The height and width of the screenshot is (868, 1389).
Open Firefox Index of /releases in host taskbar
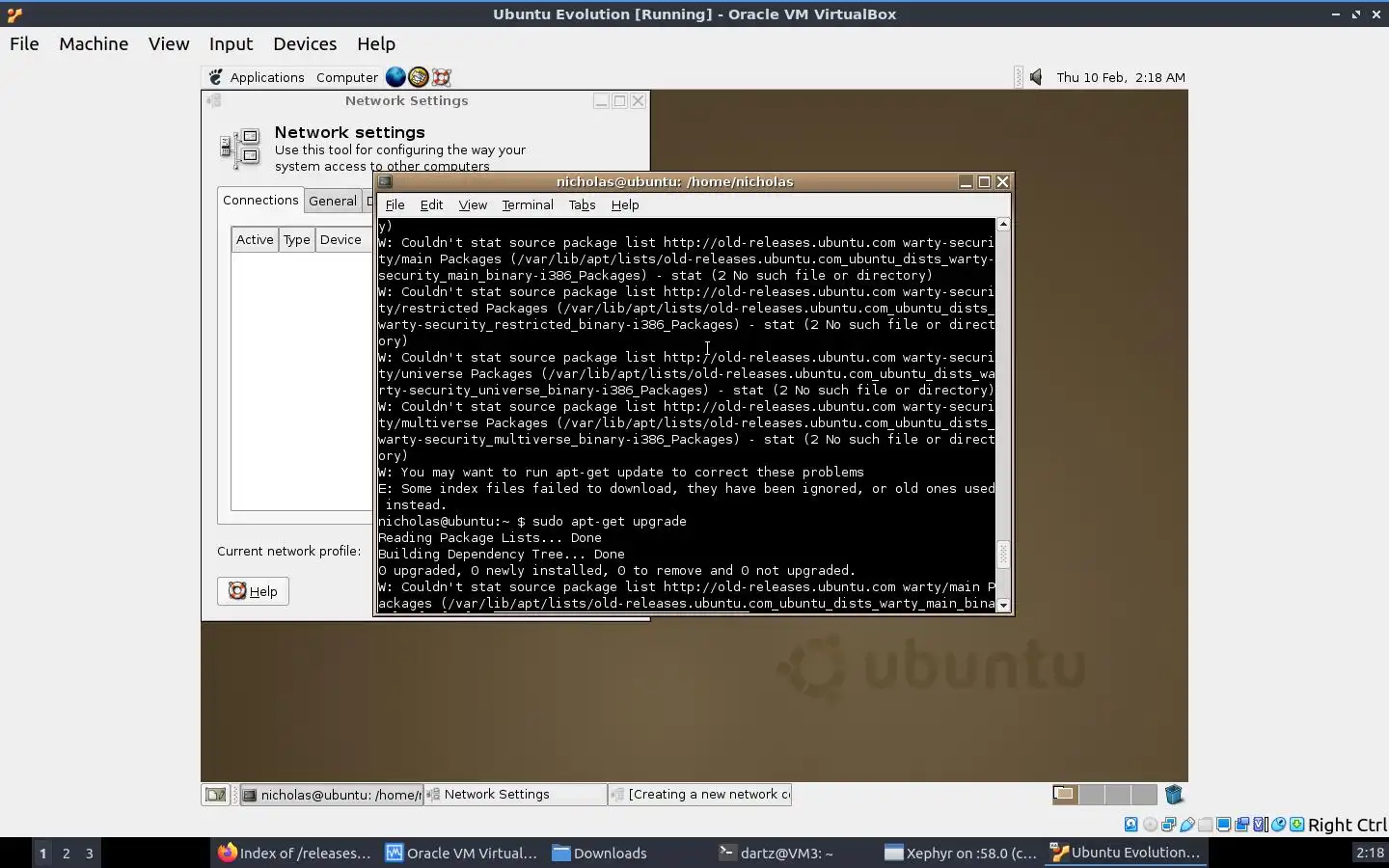[x=294, y=853]
